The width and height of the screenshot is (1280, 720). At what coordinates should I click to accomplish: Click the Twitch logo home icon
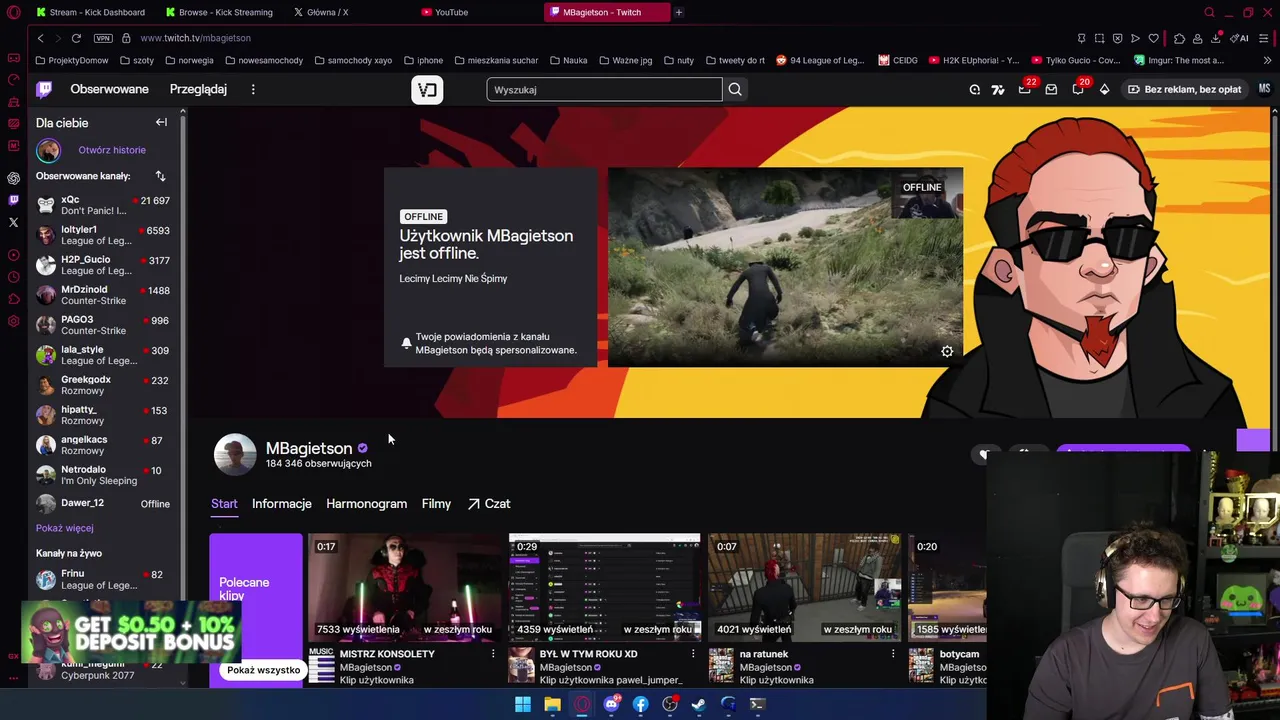(44, 89)
